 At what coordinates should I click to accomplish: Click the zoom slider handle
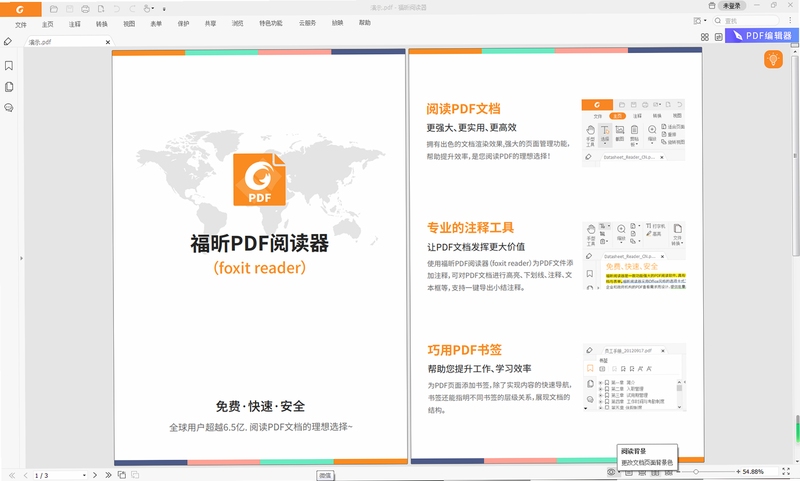(x=696, y=472)
